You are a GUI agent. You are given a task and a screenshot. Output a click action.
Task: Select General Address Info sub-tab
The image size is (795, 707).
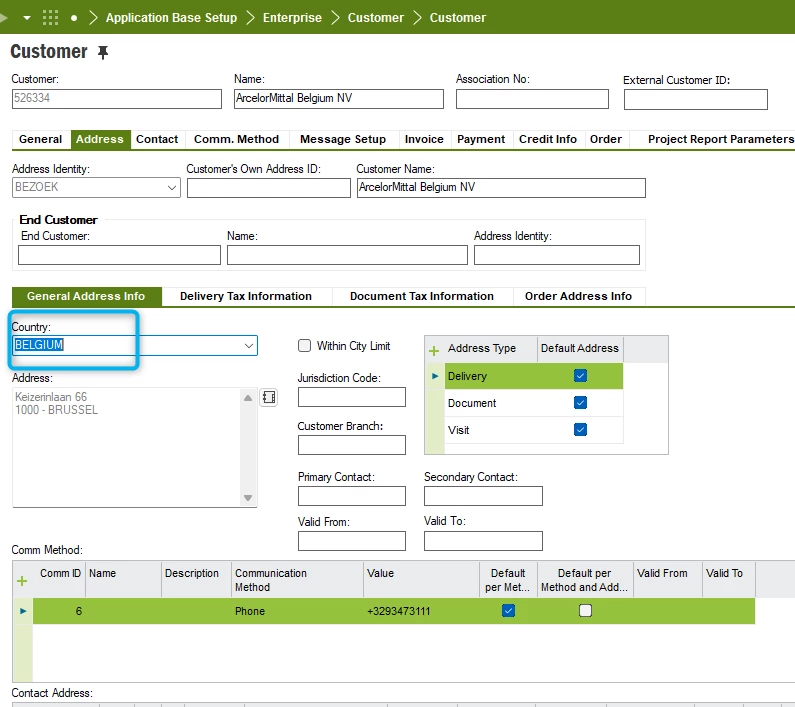86,296
